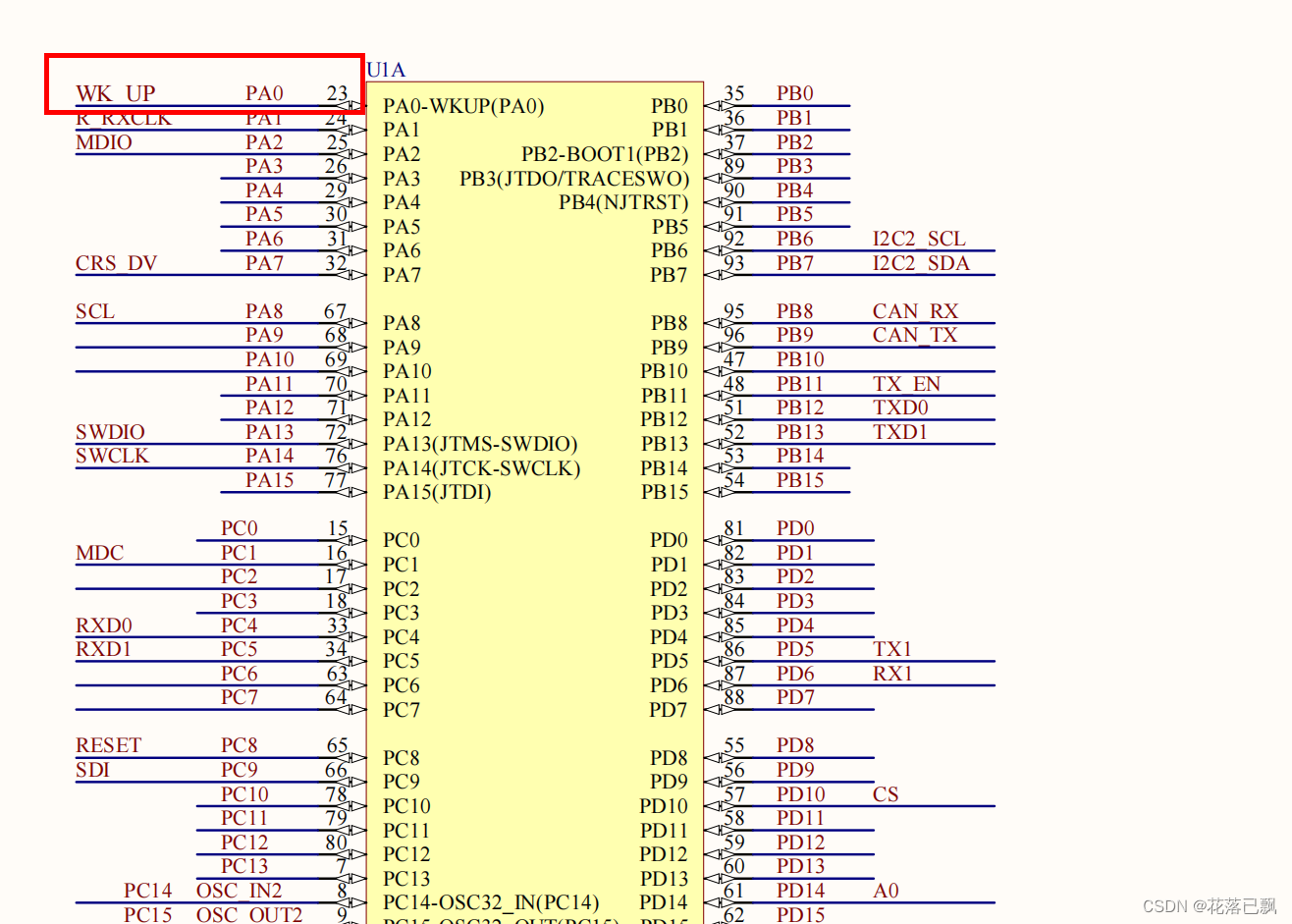The width and height of the screenshot is (1292, 924).
Task: Select the A0 net label on PD14
Action: pos(886,891)
